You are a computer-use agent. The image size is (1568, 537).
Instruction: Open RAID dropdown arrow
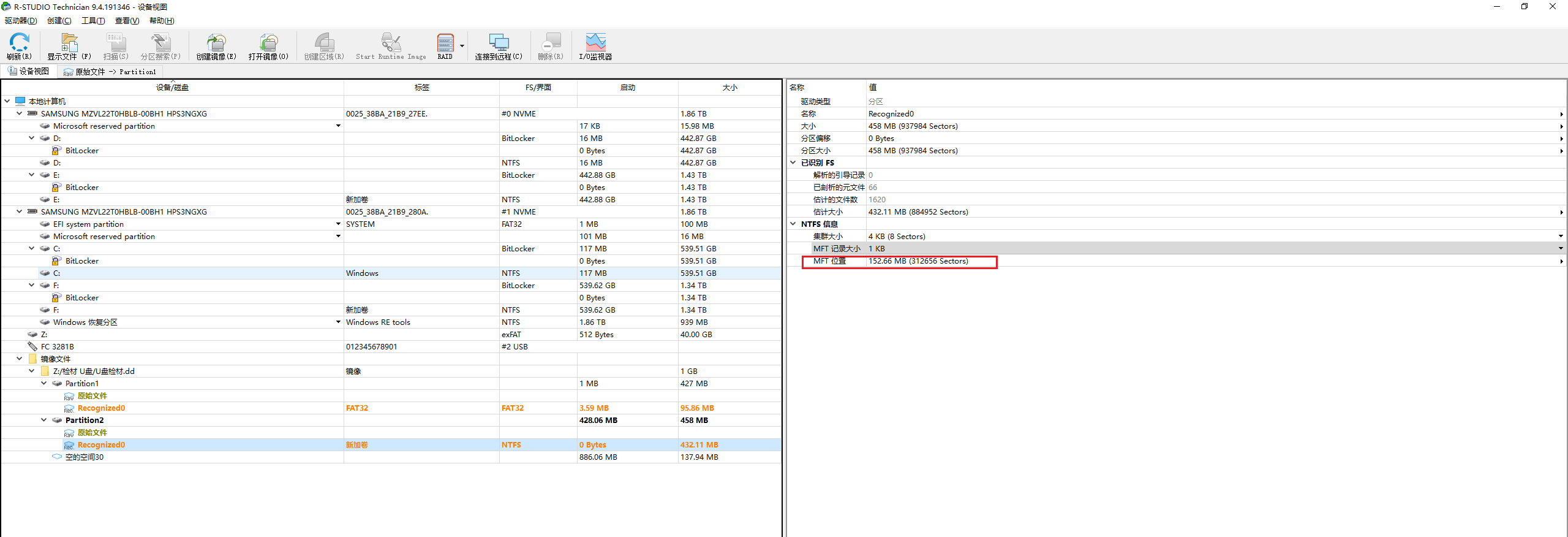click(462, 47)
